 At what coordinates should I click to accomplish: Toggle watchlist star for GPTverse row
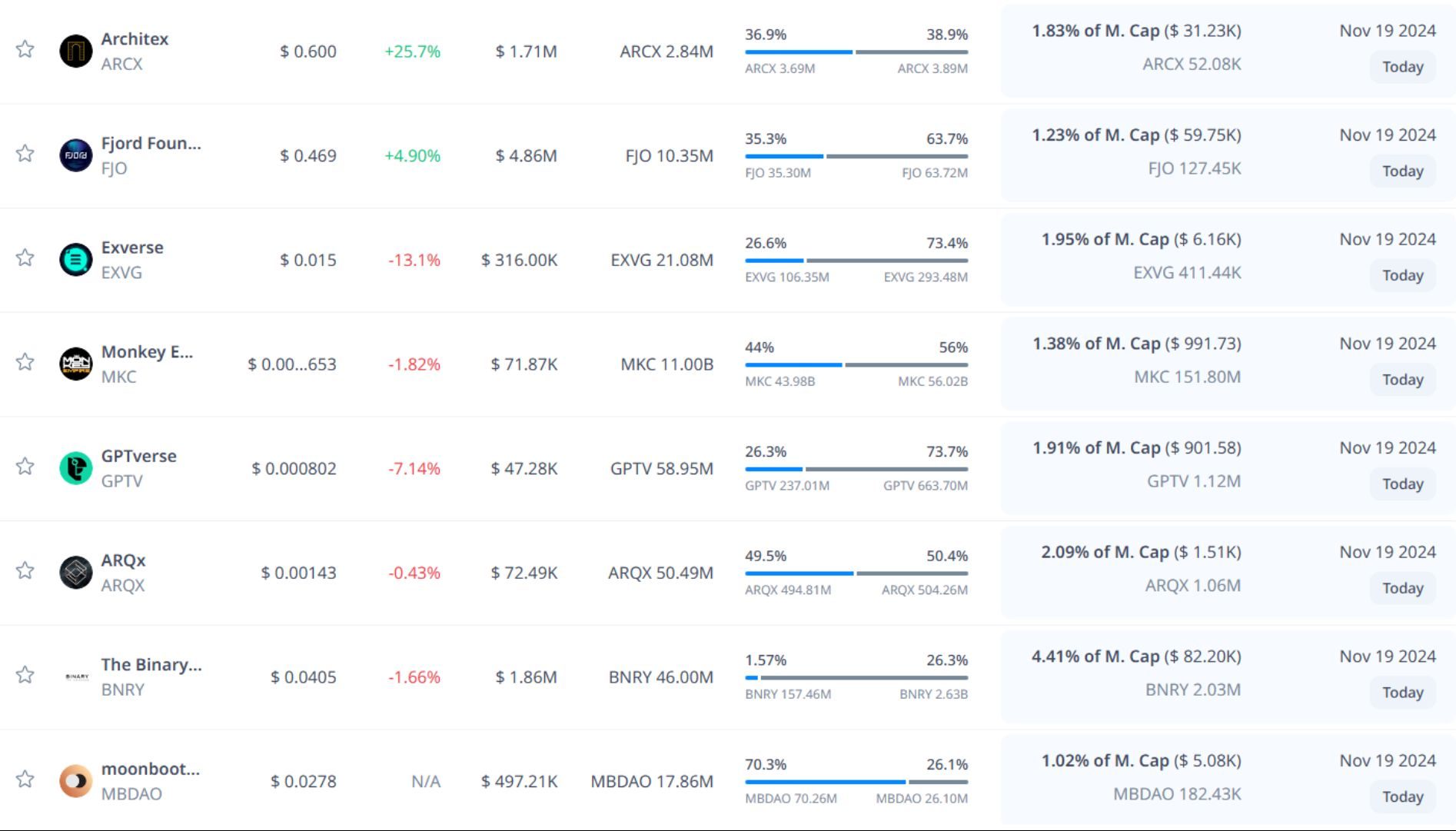pyautogui.click(x=25, y=466)
